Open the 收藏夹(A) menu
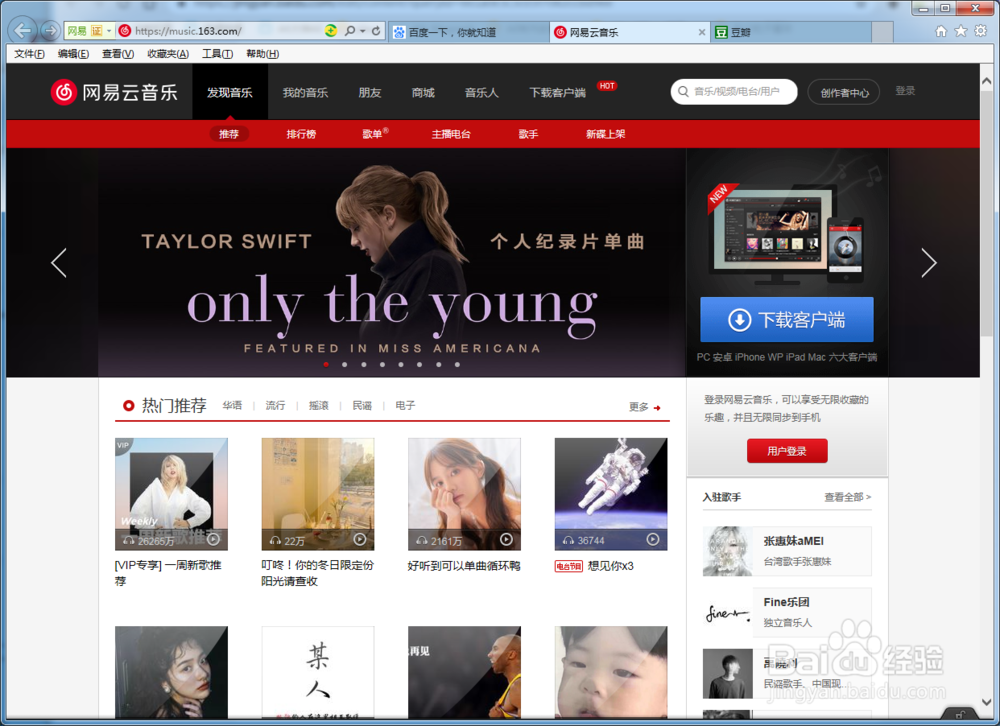 168,54
